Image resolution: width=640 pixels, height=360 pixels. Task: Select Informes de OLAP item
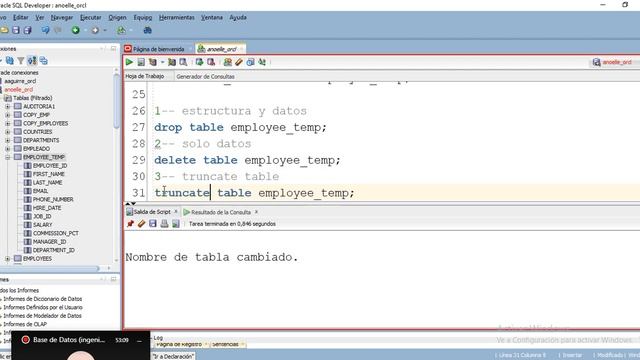pyautogui.click(x=25, y=324)
